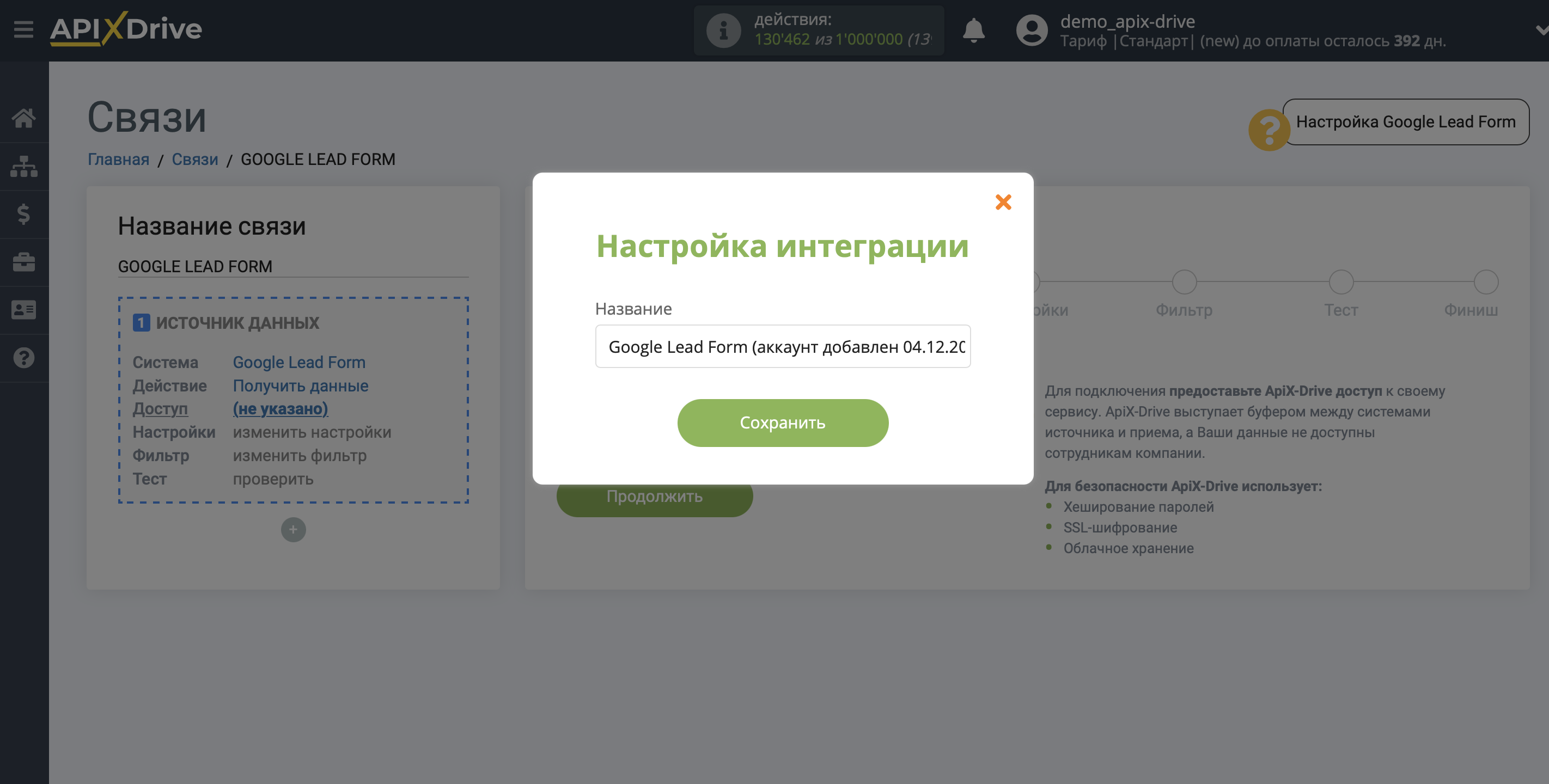Screen dimensions: 1549x784
Task: Click the orange help question mark icon
Action: tap(1269, 130)
